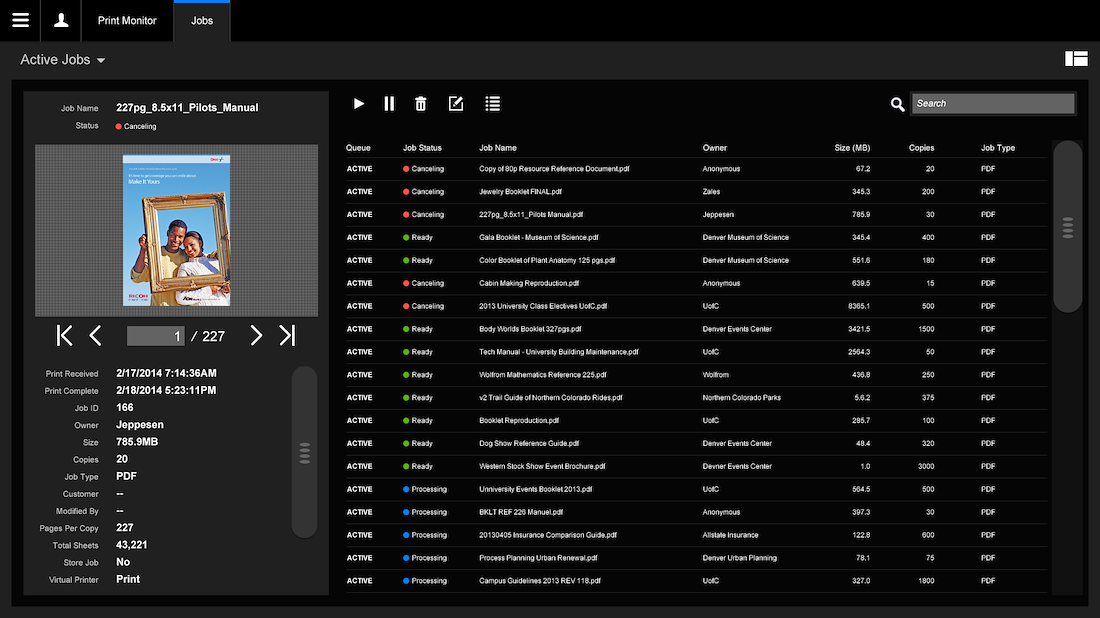Open the hamburger main menu

[20, 20]
